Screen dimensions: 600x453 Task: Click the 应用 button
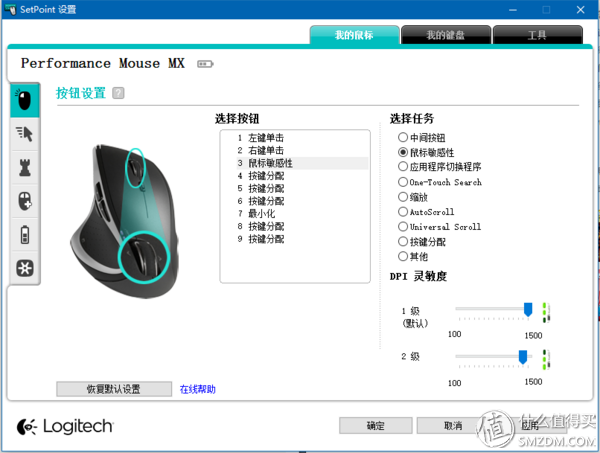[x=530, y=425]
